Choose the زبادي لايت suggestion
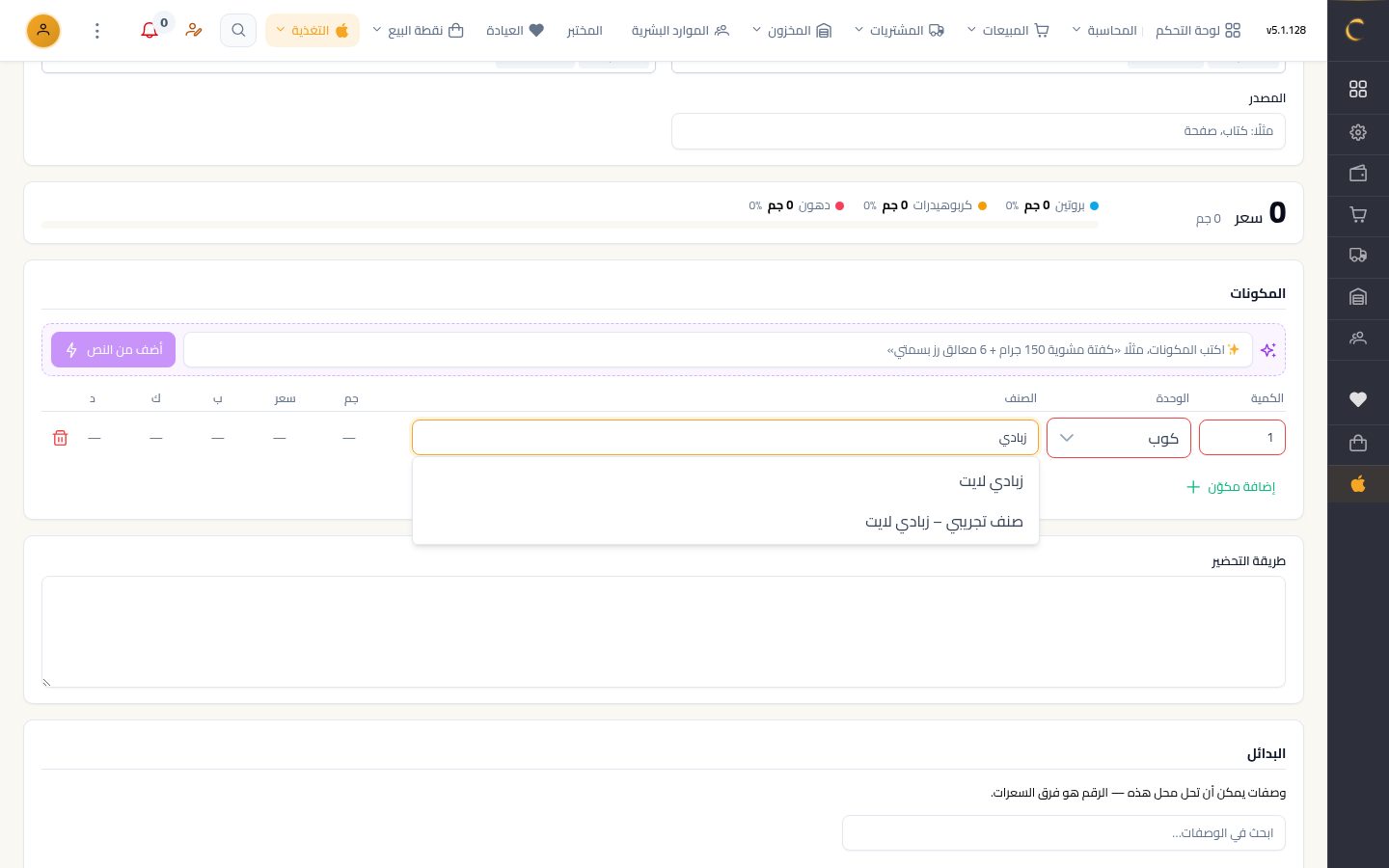 725,480
